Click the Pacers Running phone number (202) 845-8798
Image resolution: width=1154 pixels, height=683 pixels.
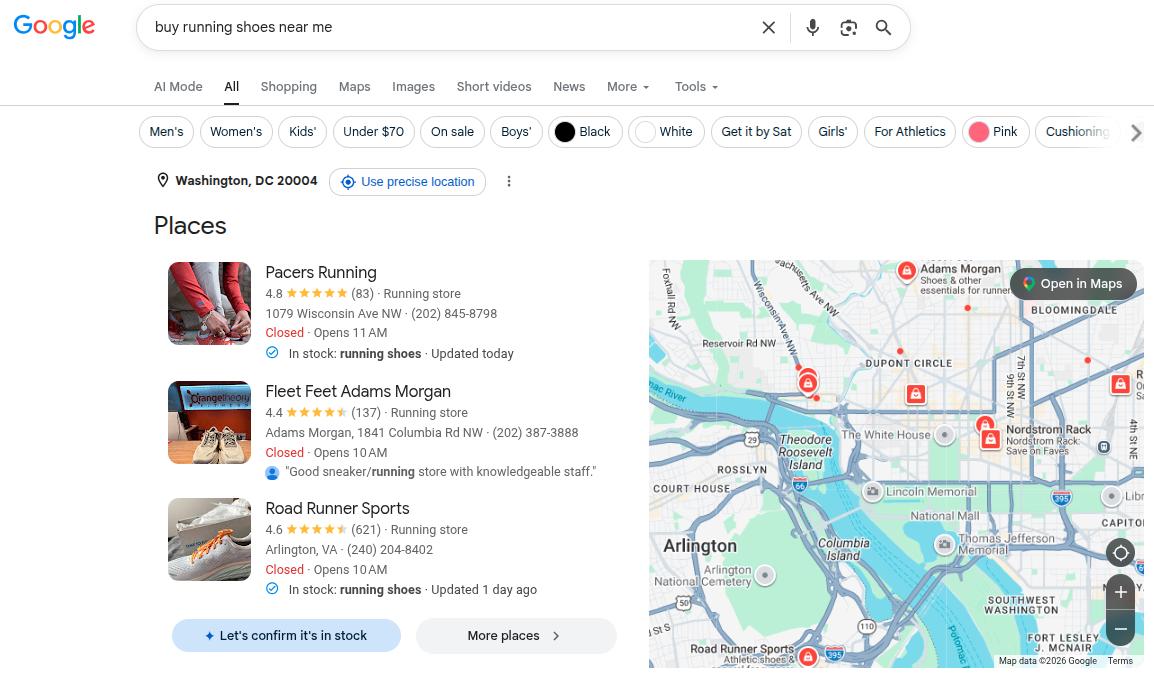(x=454, y=314)
